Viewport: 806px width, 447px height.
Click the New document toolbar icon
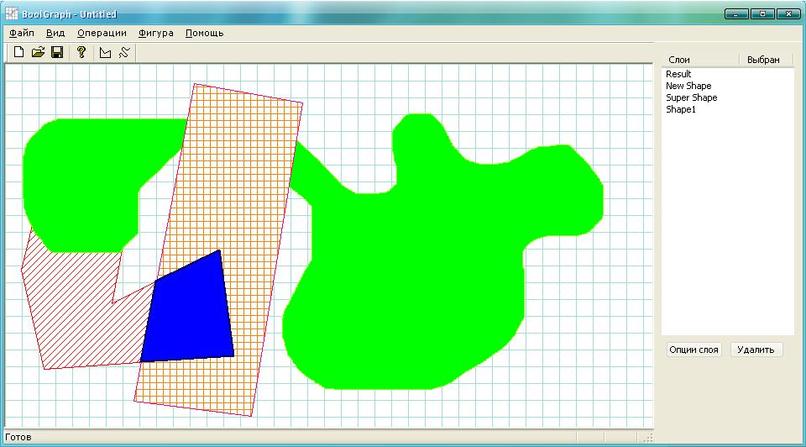click(19, 52)
